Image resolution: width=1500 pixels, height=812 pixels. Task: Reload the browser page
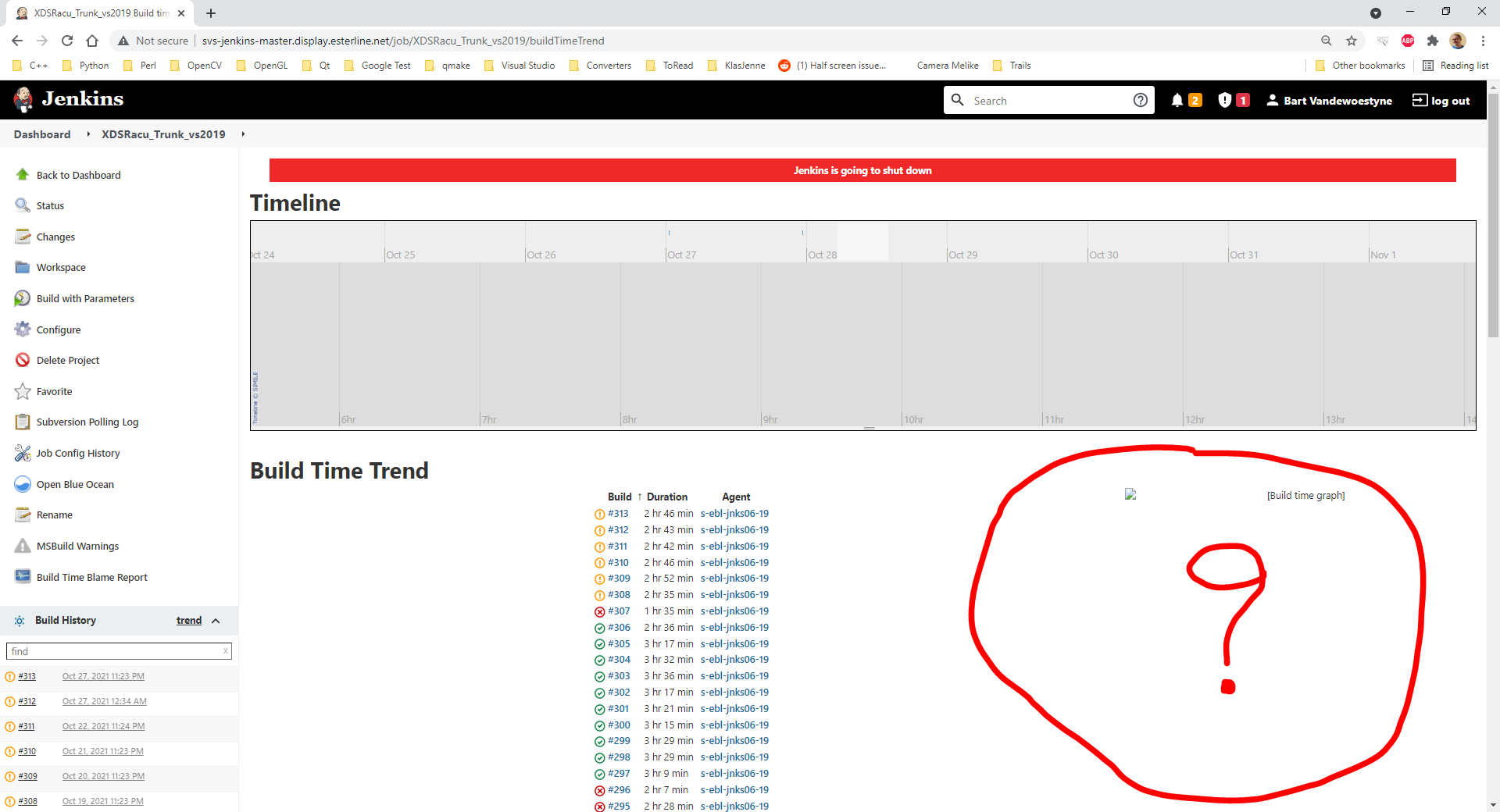(67, 41)
